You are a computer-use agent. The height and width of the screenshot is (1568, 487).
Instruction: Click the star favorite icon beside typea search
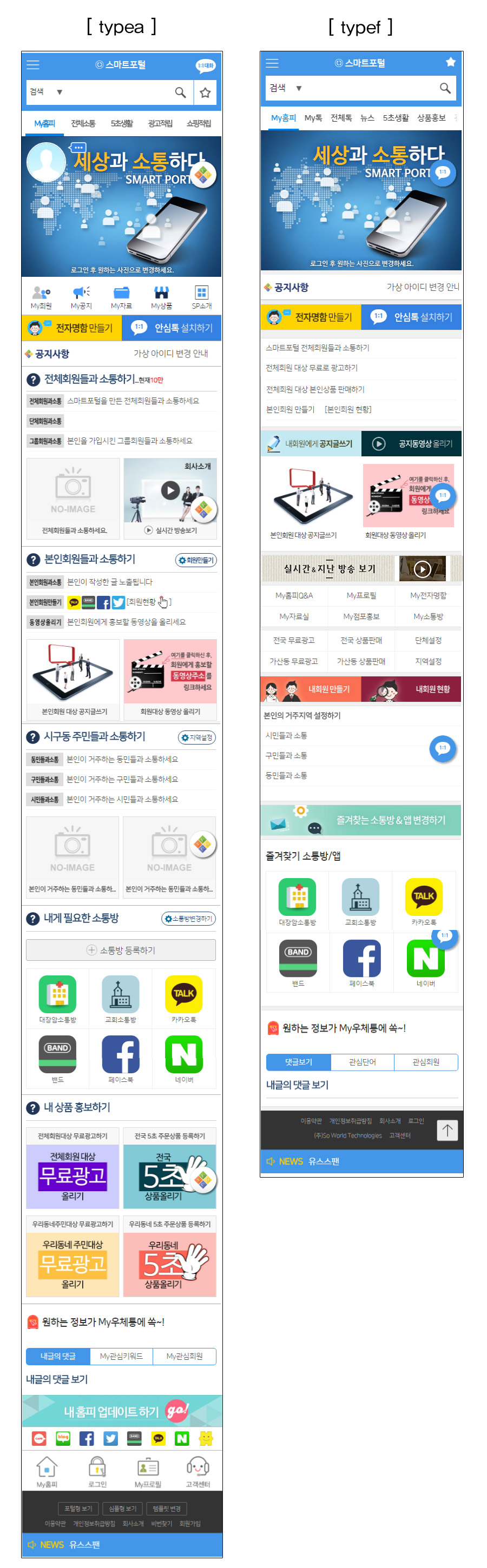pos(206,92)
